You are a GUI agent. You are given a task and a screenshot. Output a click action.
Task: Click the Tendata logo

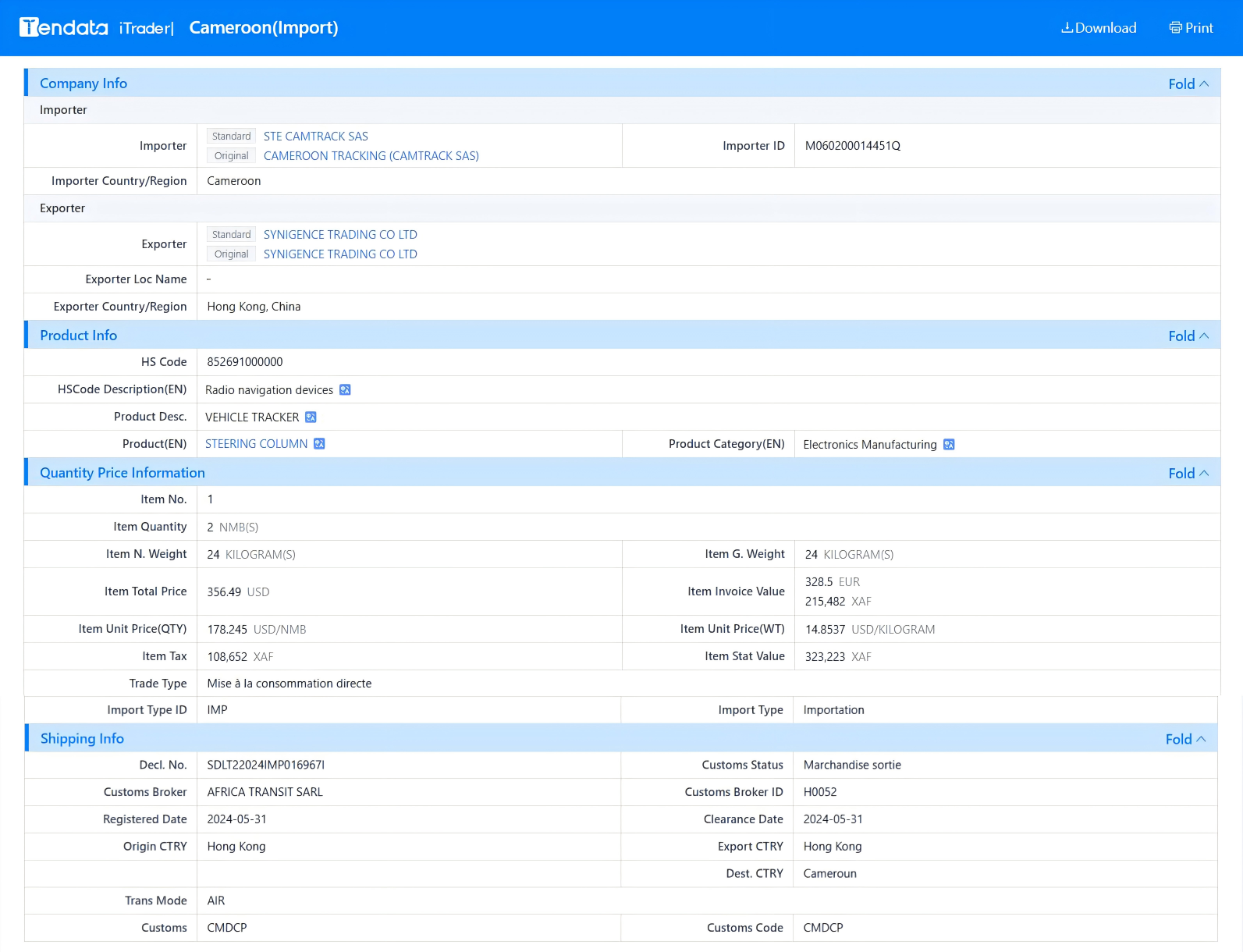64,27
